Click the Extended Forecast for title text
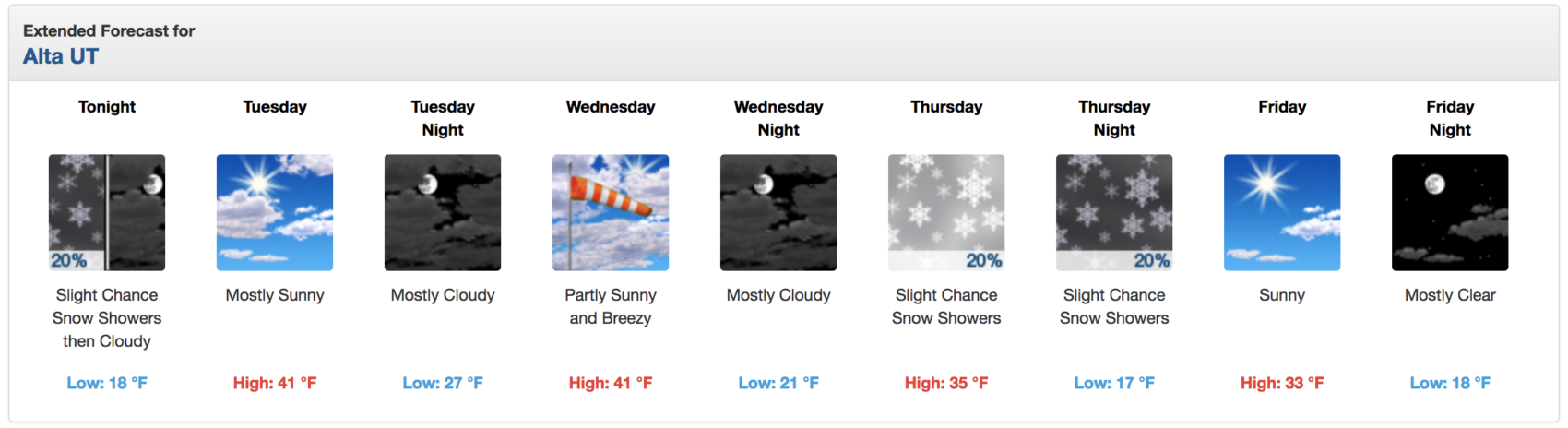The image size is (1568, 428). 109,30
